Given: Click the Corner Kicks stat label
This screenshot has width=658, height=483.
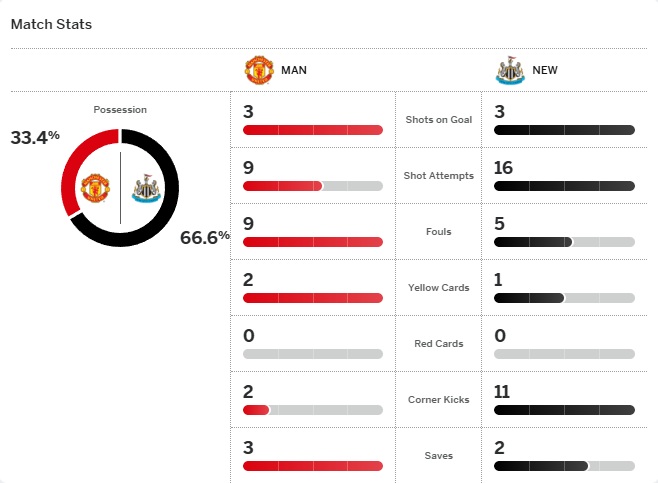Looking at the screenshot, I should point(438,400).
